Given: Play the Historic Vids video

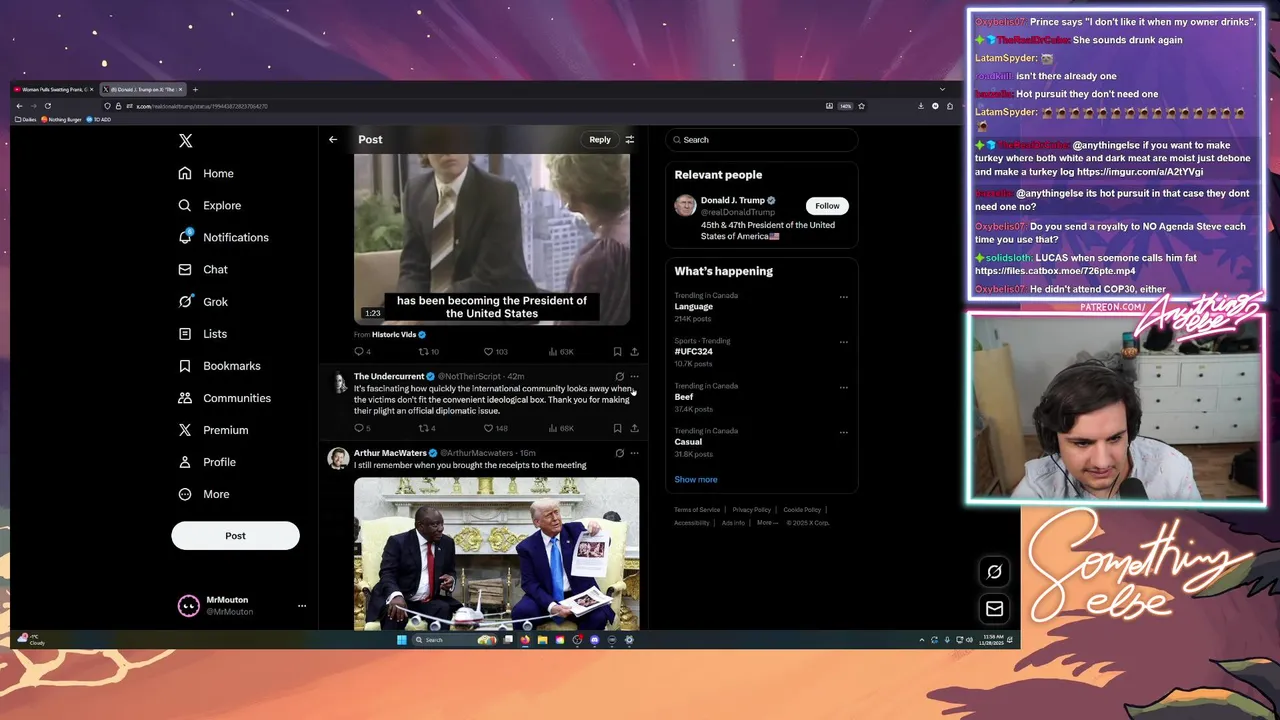Looking at the screenshot, I should pos(492,239).
